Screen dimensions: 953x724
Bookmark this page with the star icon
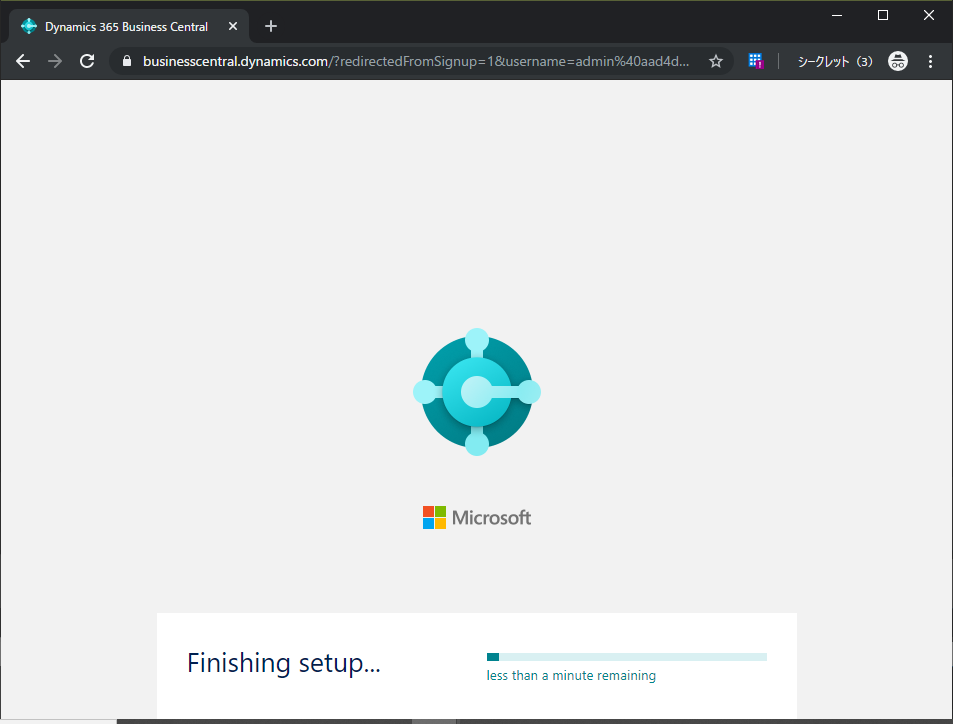[x=716, y=61]
